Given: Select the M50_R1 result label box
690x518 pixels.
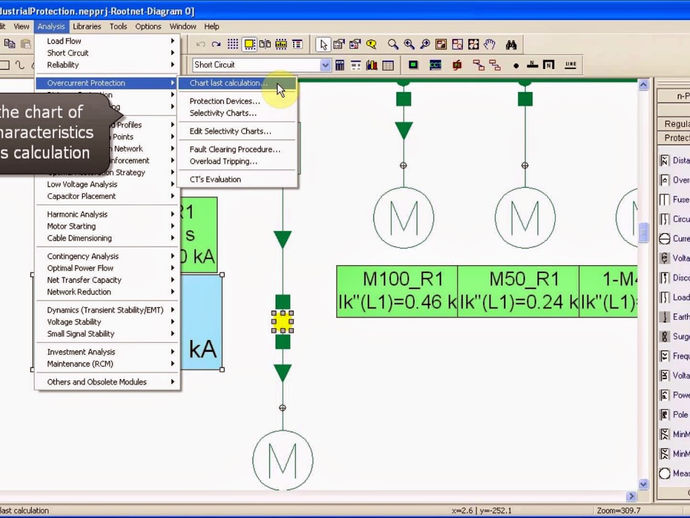Looking at the screenshot, I should tap(518, 291).
